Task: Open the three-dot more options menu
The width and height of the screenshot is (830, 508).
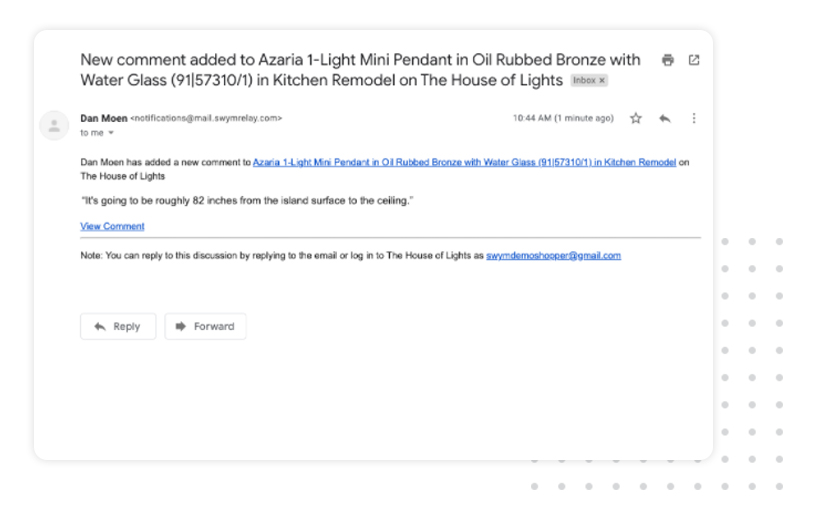Action: pos(694,118)
